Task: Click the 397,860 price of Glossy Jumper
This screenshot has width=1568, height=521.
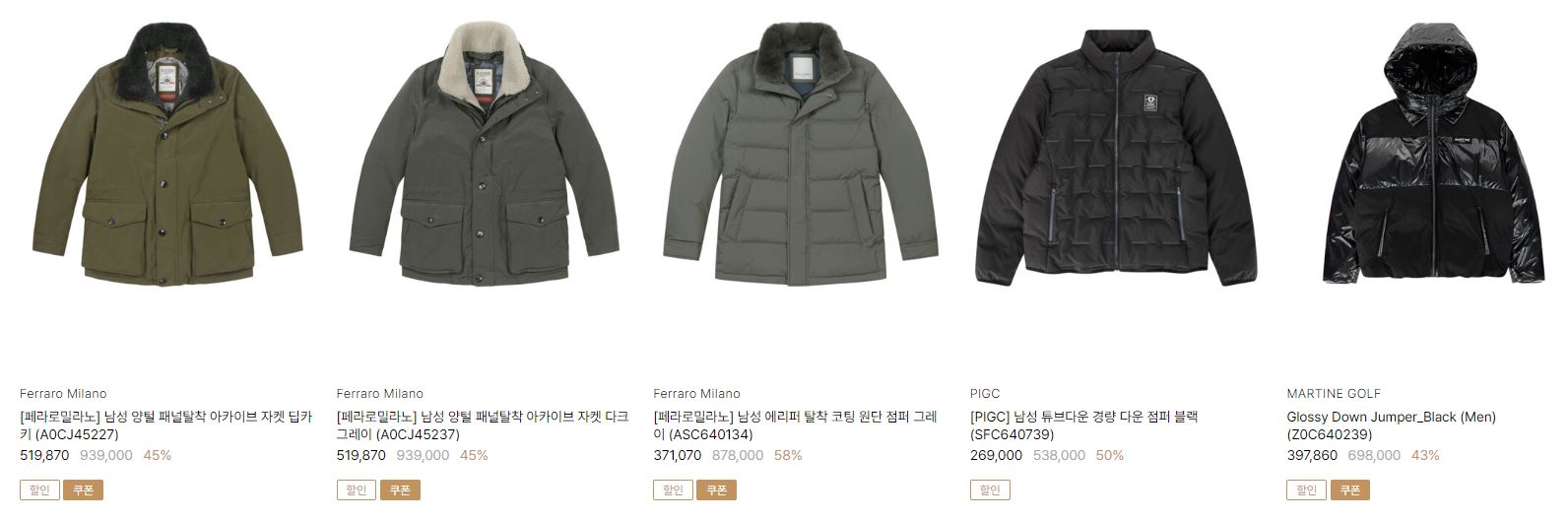Action: [1312, 455]
